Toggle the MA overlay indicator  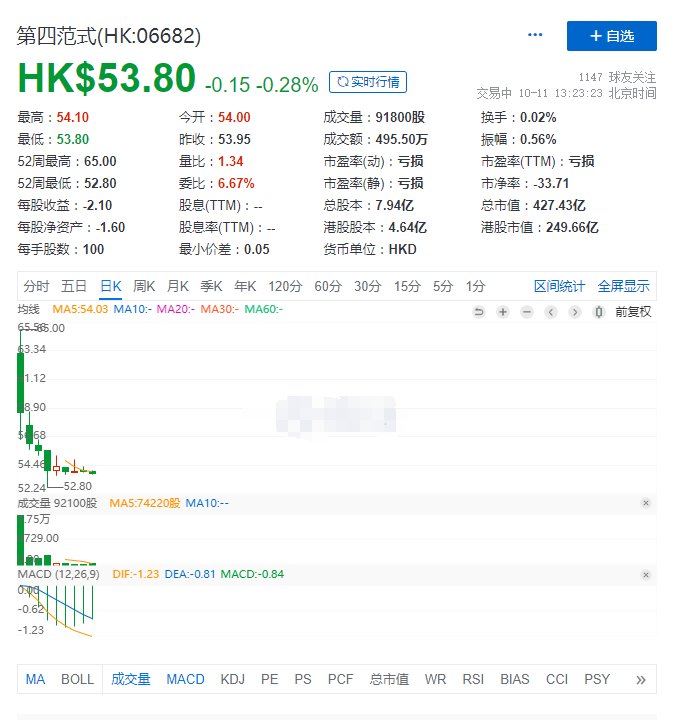pos(35,679)
